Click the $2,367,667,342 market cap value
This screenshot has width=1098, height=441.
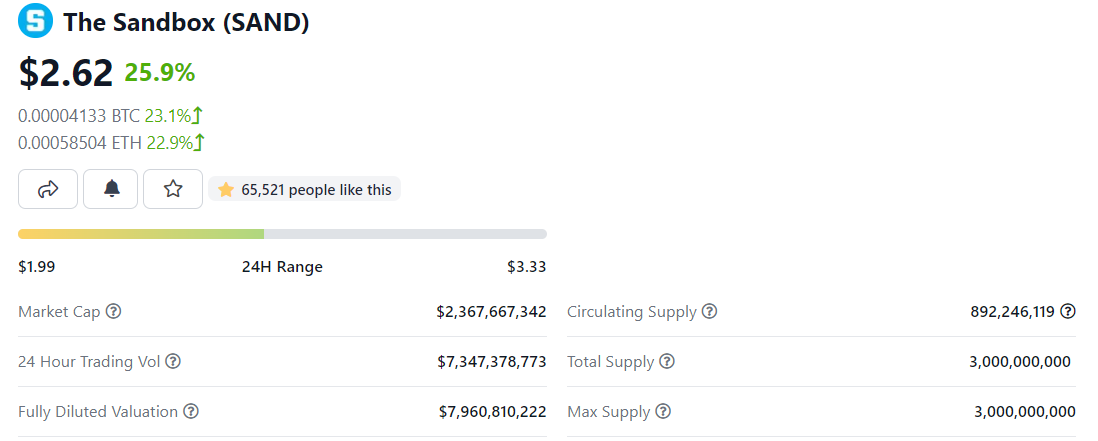click(492, 312)
